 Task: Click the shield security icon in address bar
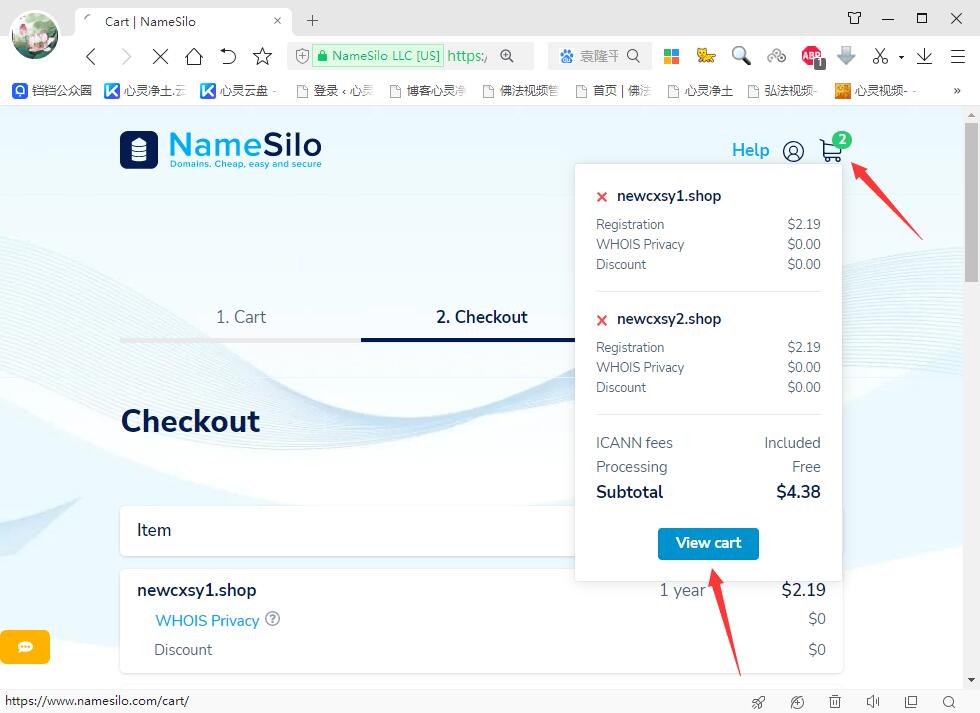[302, 56]
